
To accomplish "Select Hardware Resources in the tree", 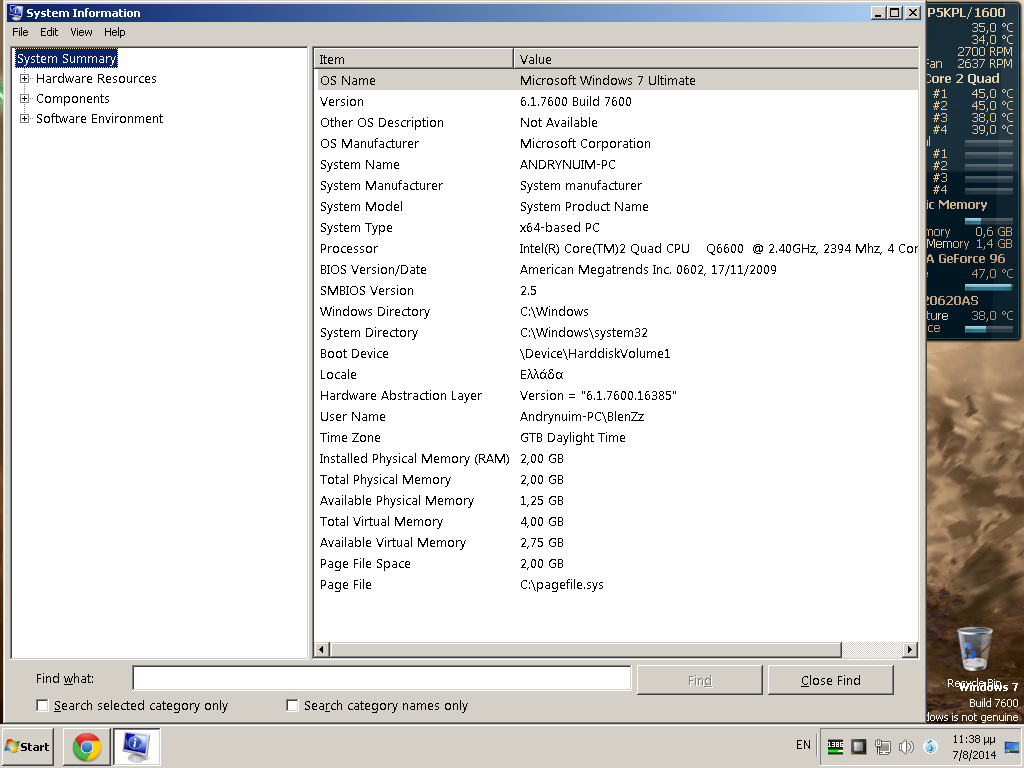I will [96, 78].
